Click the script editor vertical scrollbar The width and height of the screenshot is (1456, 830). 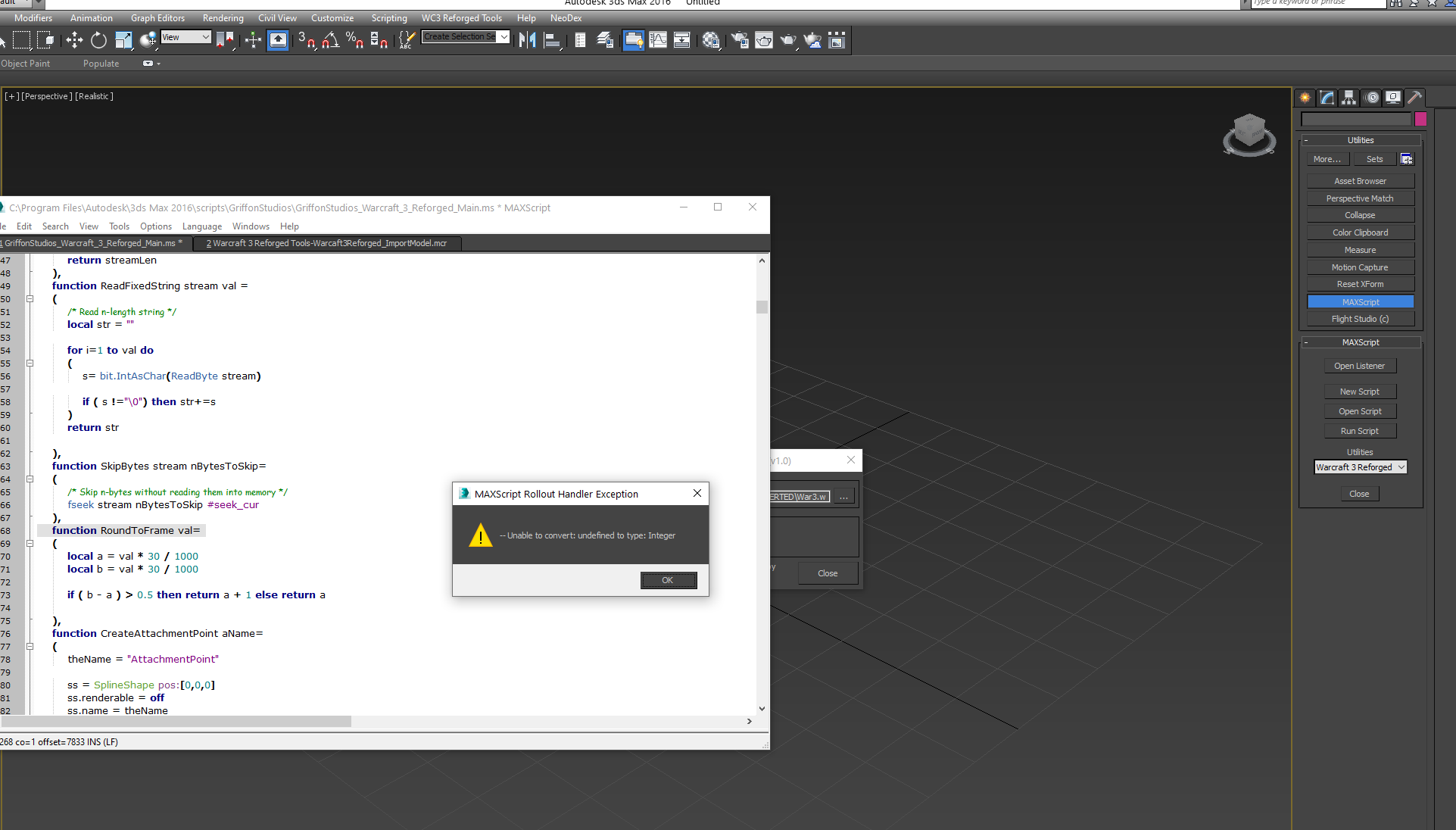pyautogui.click(x=762, y=485)
